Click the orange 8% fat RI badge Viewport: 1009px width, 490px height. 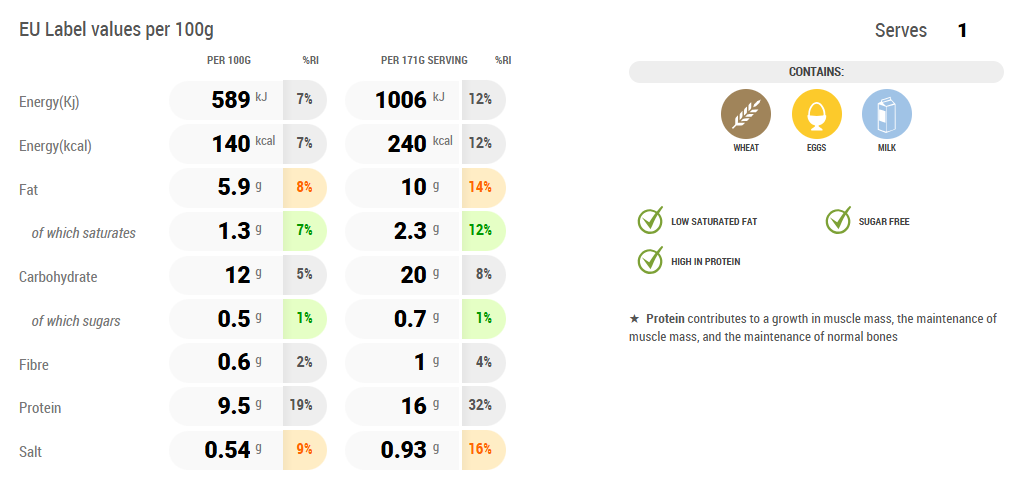pos(305,187)
